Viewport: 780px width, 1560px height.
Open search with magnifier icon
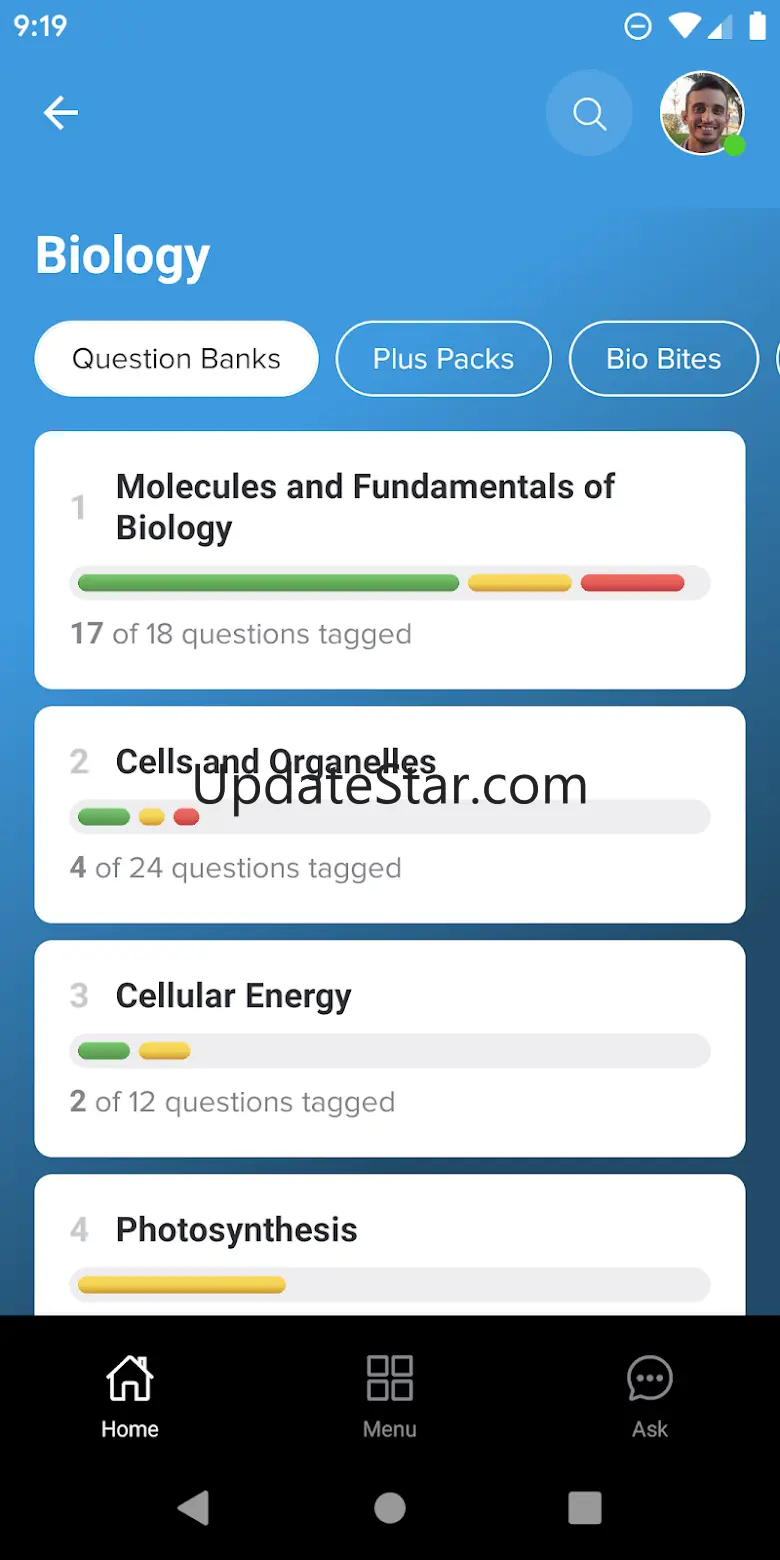point(589,114)
